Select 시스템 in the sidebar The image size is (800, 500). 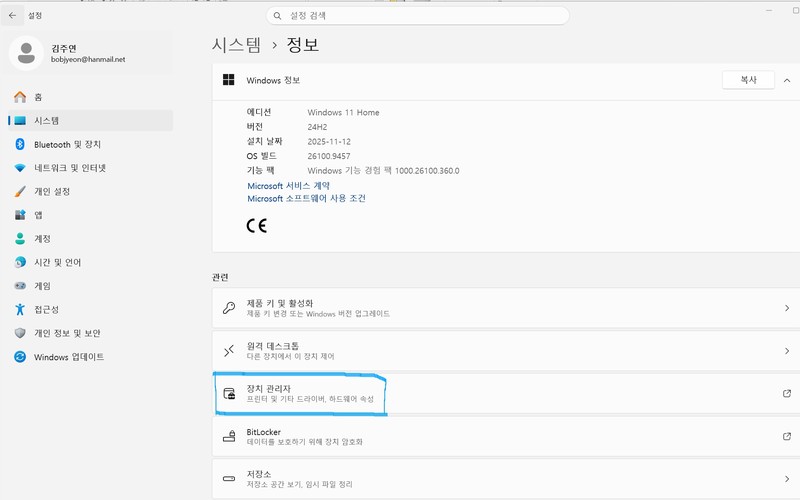tap(90, 121)
